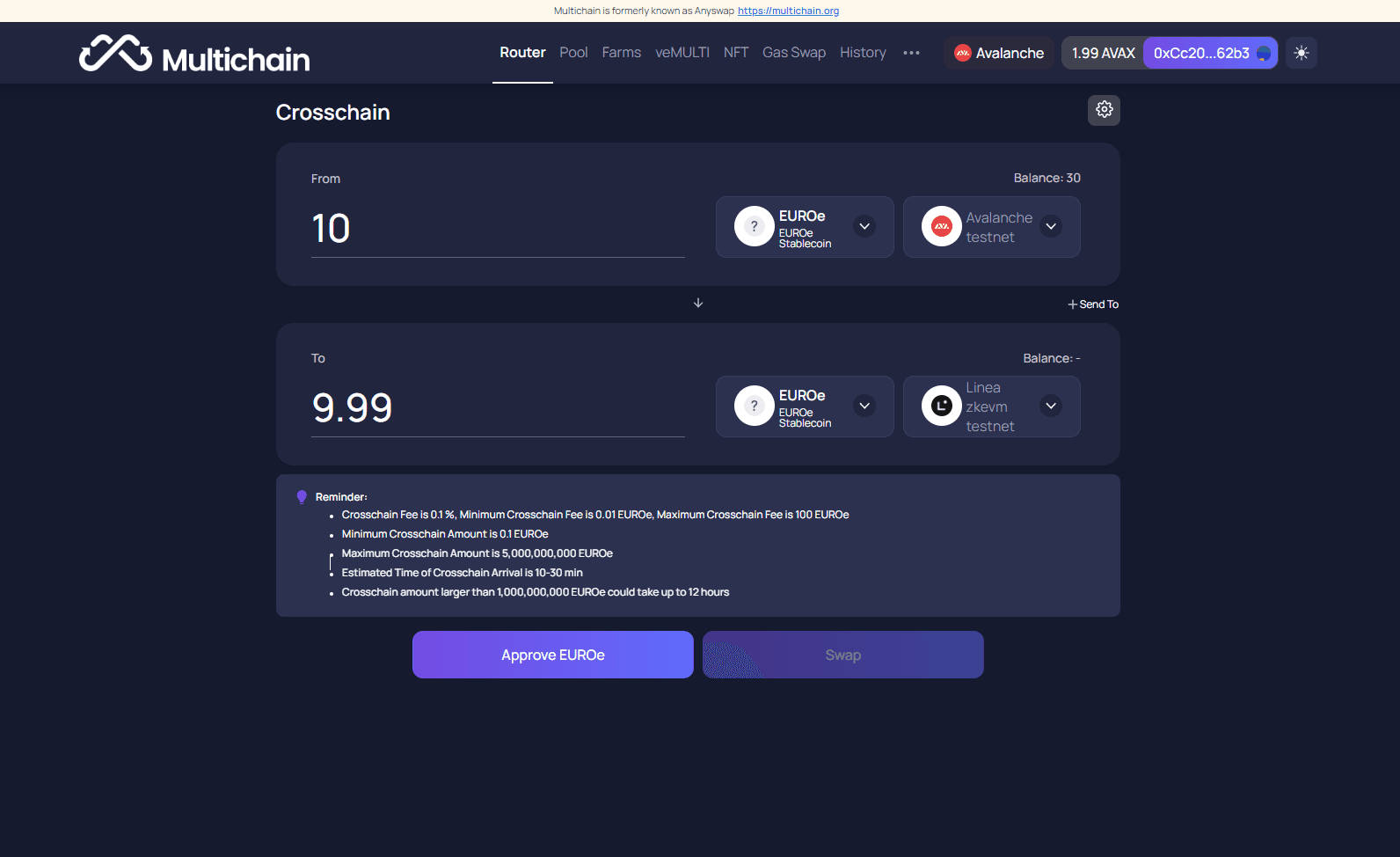Expand the From EUROe token dropdown
Viewport: 1400px width, 857px height.
(864, 227)
